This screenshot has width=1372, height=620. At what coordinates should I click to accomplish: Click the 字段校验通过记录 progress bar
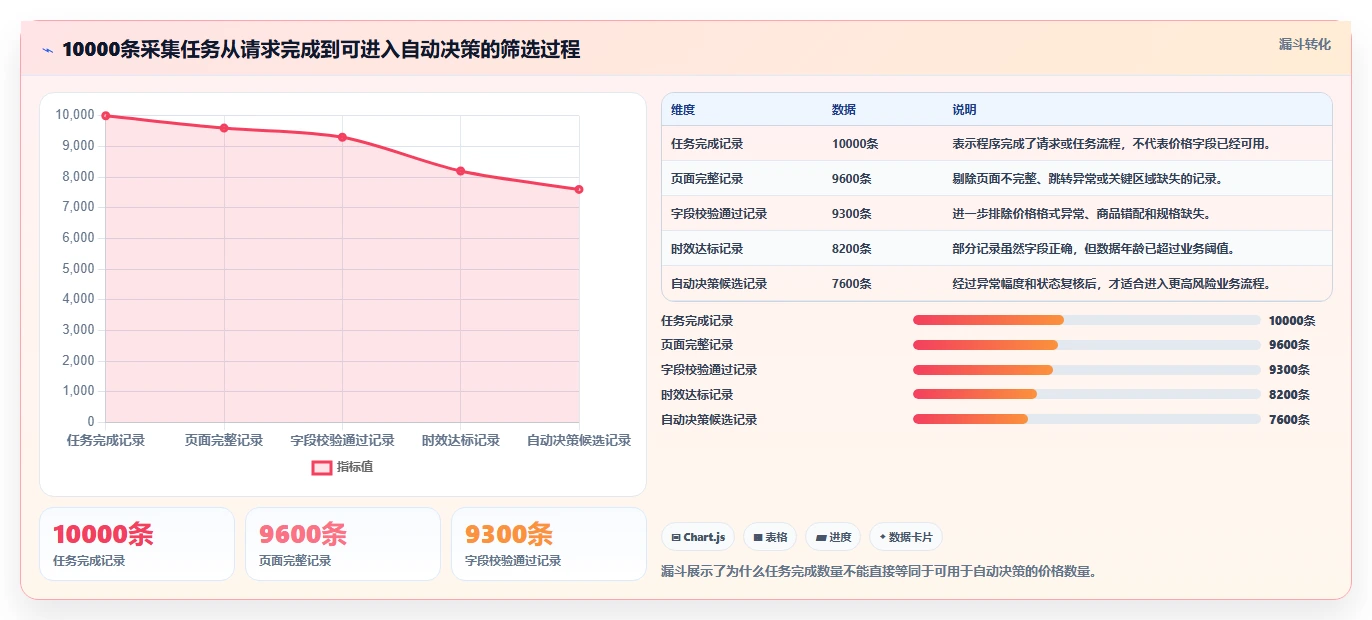(x=1087, y=370)
